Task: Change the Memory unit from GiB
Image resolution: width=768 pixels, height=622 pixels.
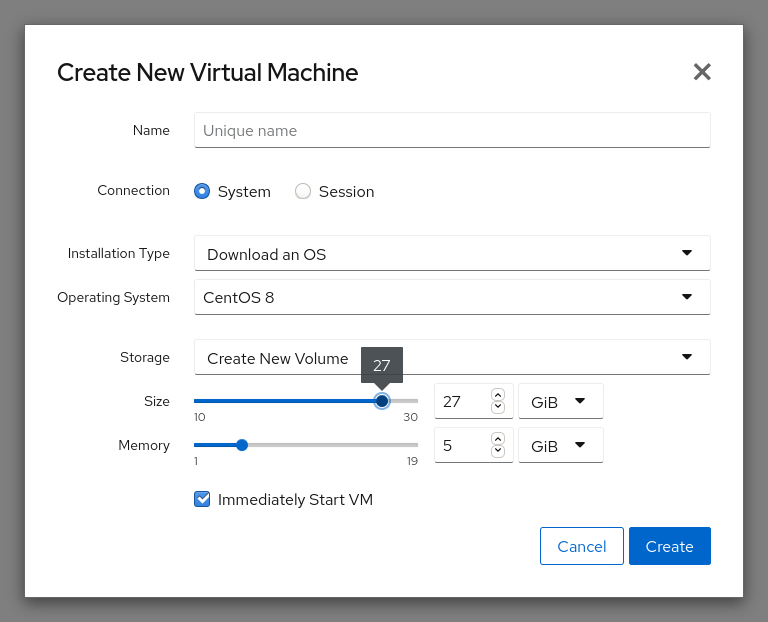Action: 560,445
